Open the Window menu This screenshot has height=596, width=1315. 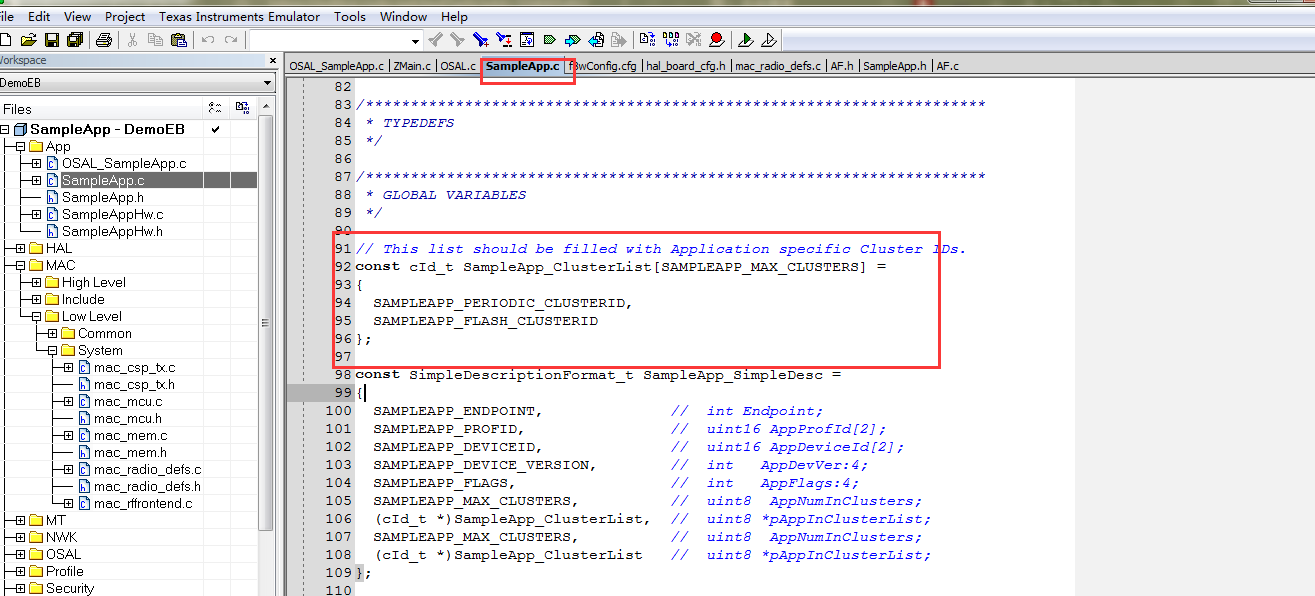click(x=404, y=16)
